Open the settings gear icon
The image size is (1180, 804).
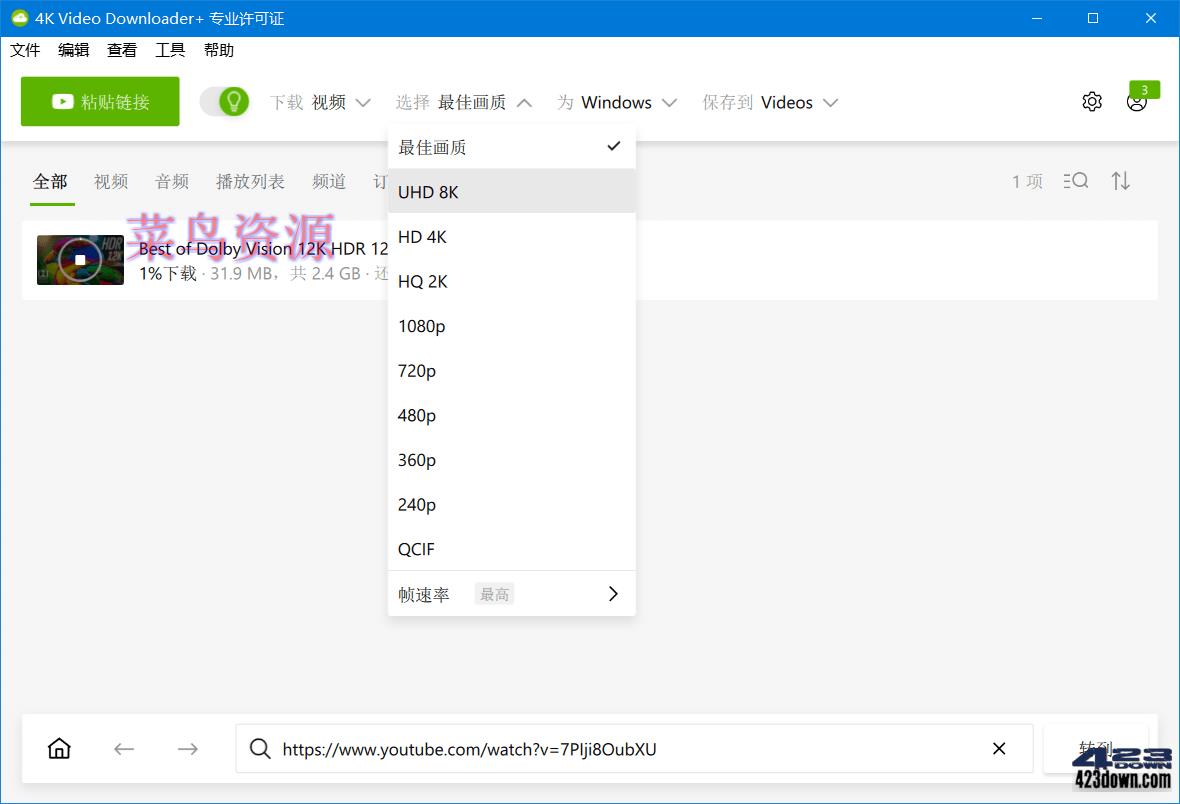pyautogui.click(x=1092, y=101)
